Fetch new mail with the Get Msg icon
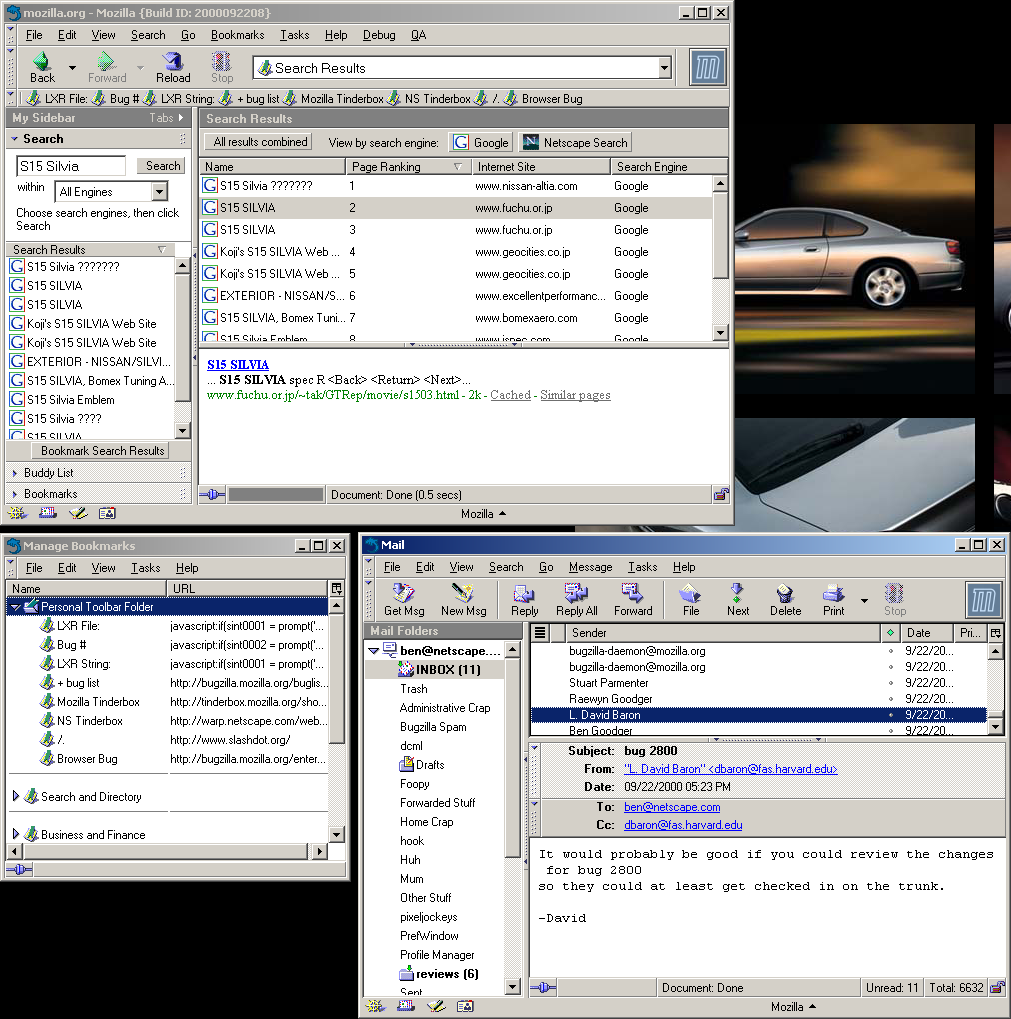 403,593
